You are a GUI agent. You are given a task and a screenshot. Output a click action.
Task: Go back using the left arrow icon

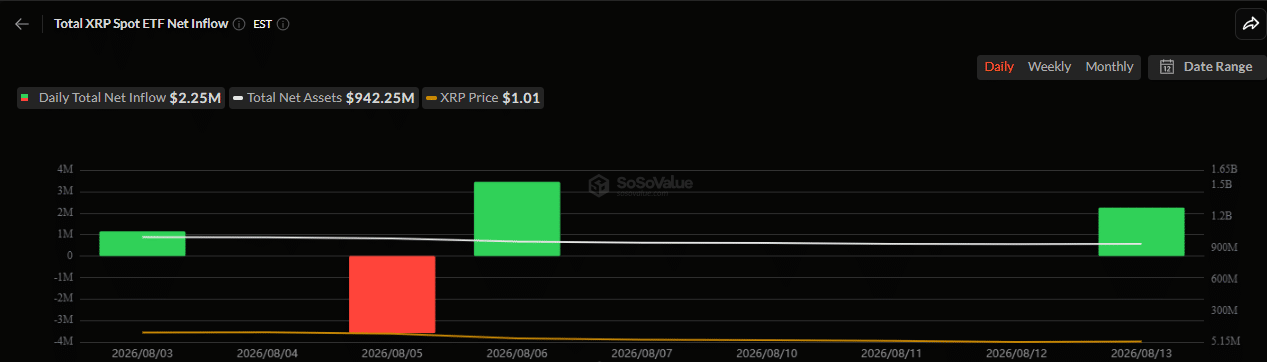point(22,23)
